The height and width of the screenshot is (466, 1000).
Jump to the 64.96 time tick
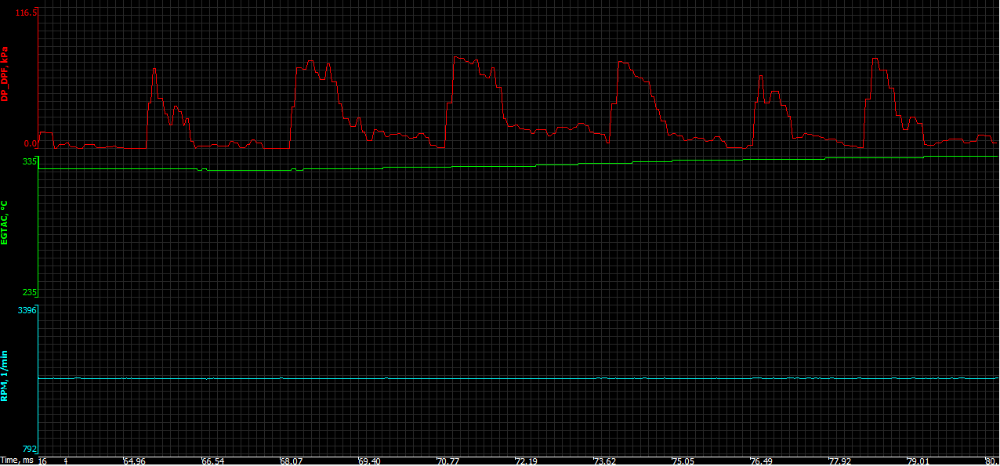(x=134, y=461)
